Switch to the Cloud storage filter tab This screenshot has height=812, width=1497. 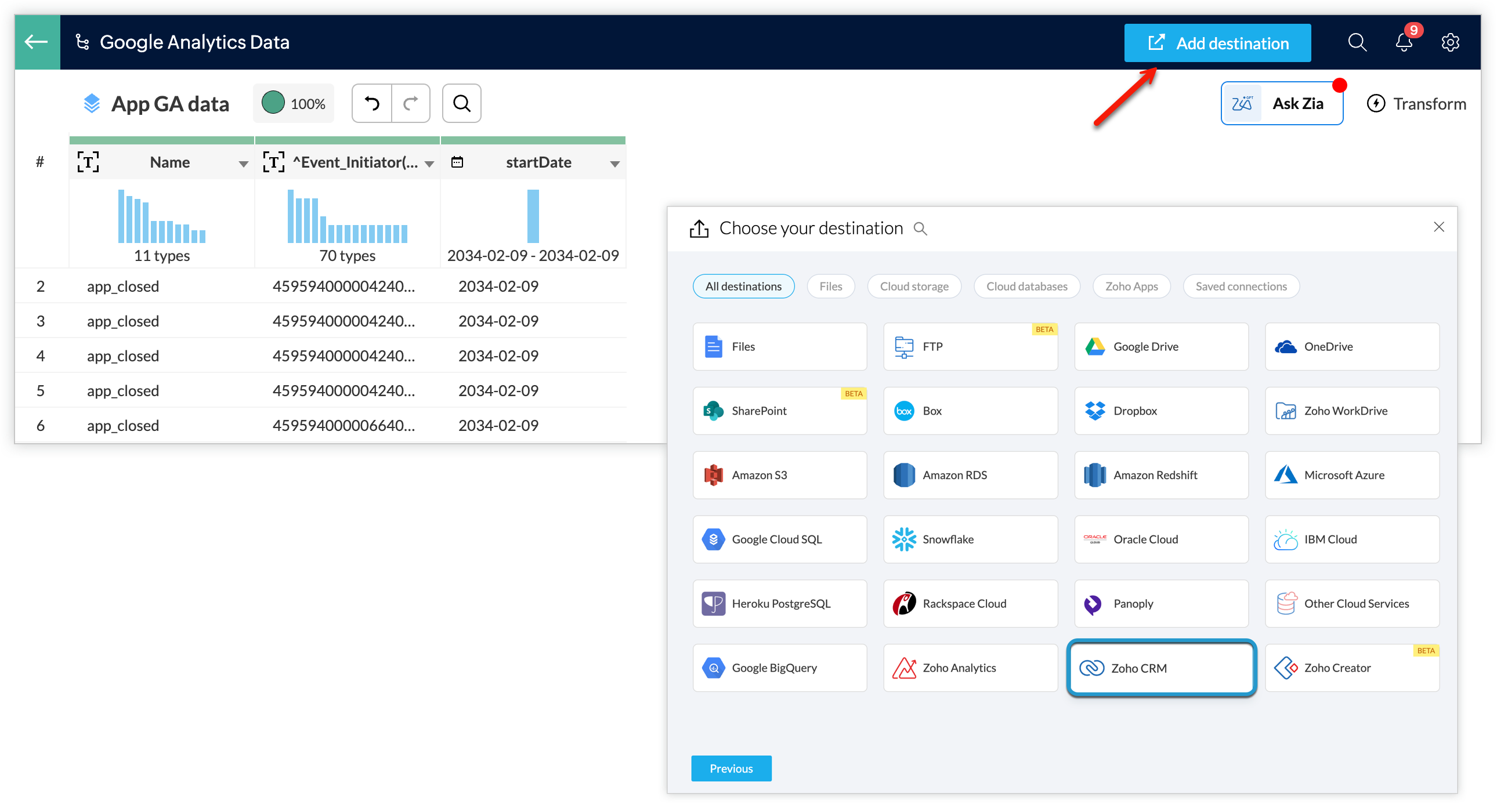pyautogui.click(x=913, y=287)
